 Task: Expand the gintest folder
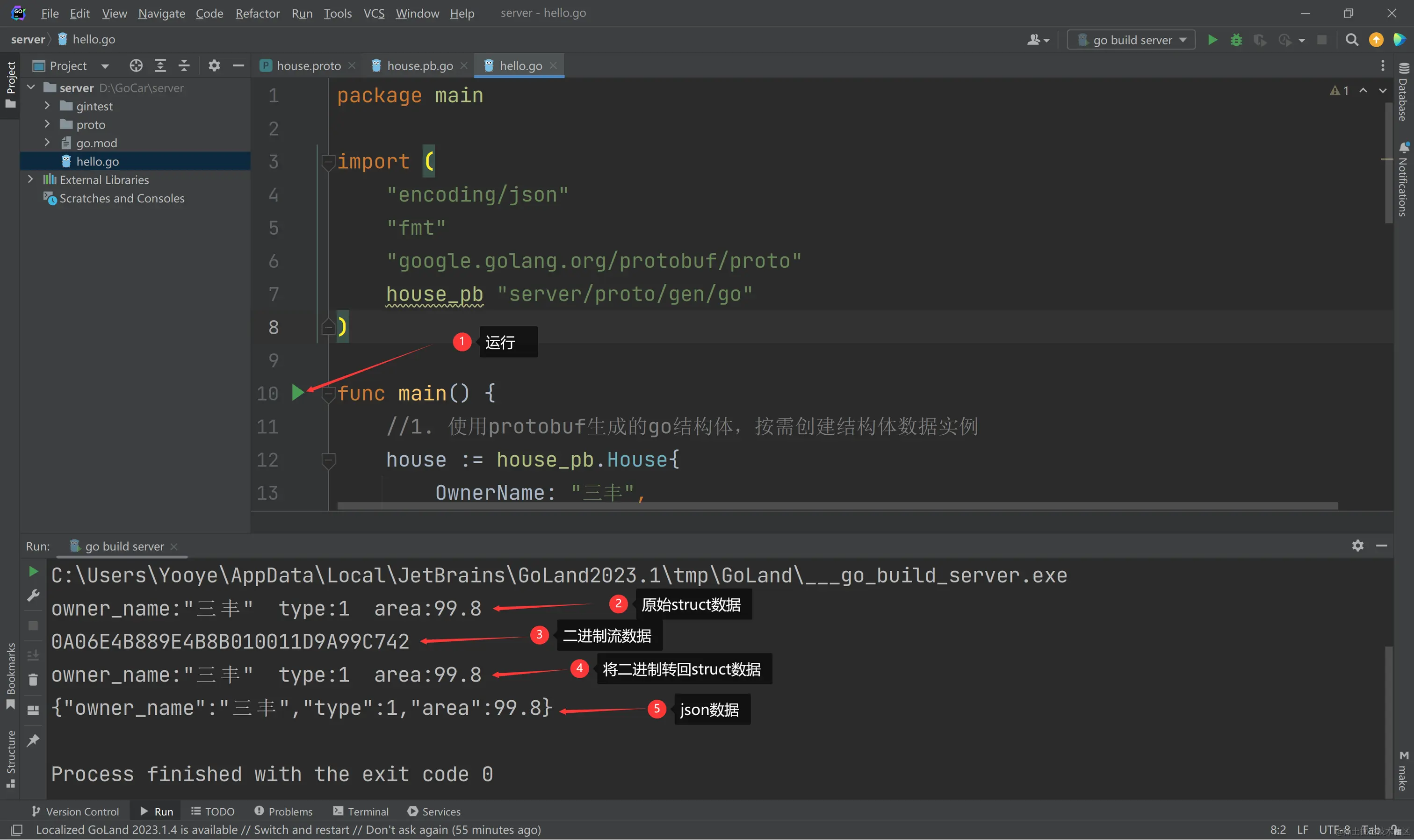point(48,106)
